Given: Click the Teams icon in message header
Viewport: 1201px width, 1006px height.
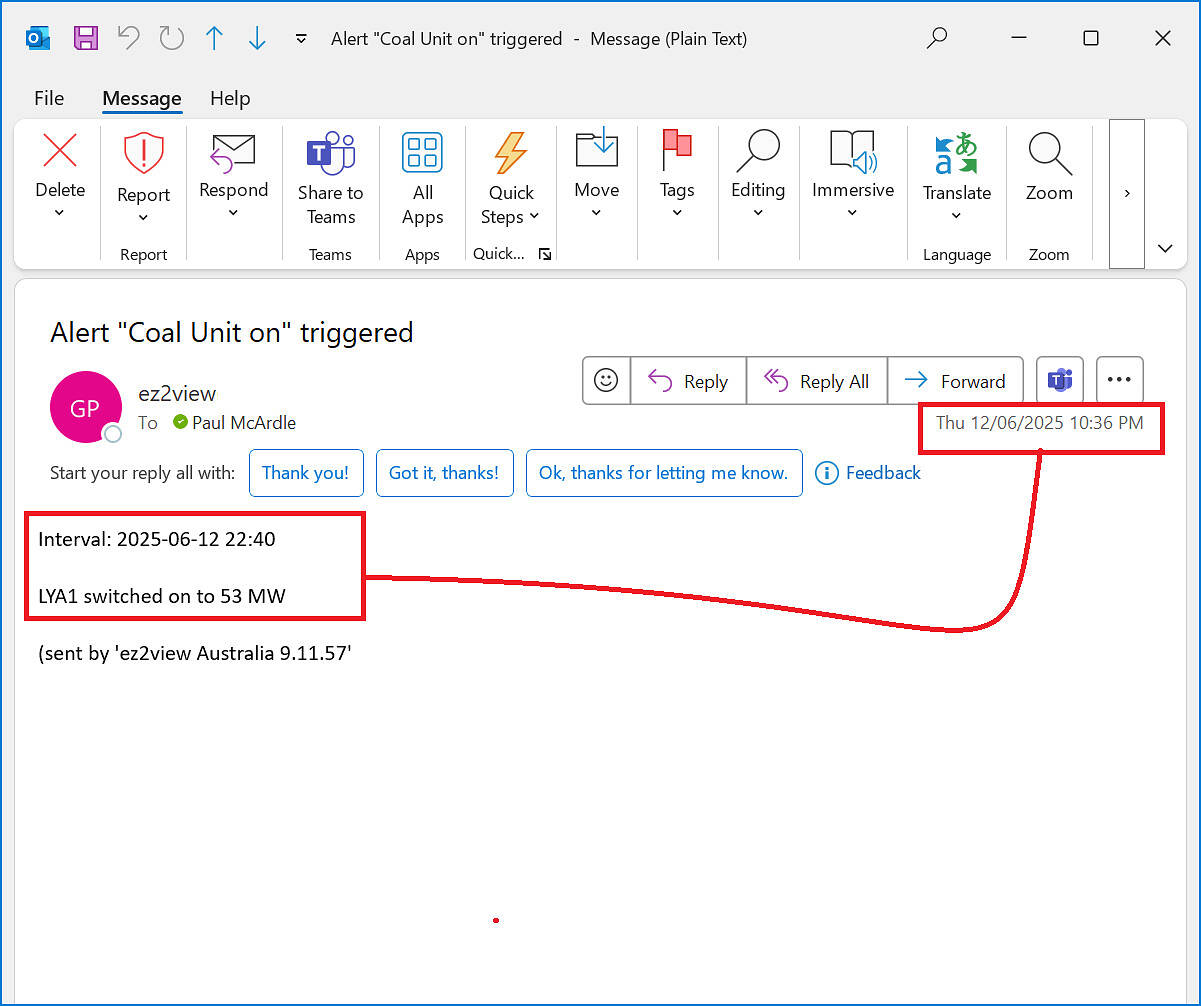Looking at the screenshot, I should (1060, 380).
